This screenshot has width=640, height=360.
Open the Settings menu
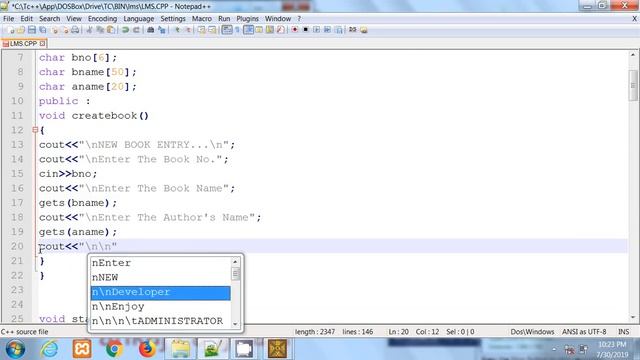point(173,19)
